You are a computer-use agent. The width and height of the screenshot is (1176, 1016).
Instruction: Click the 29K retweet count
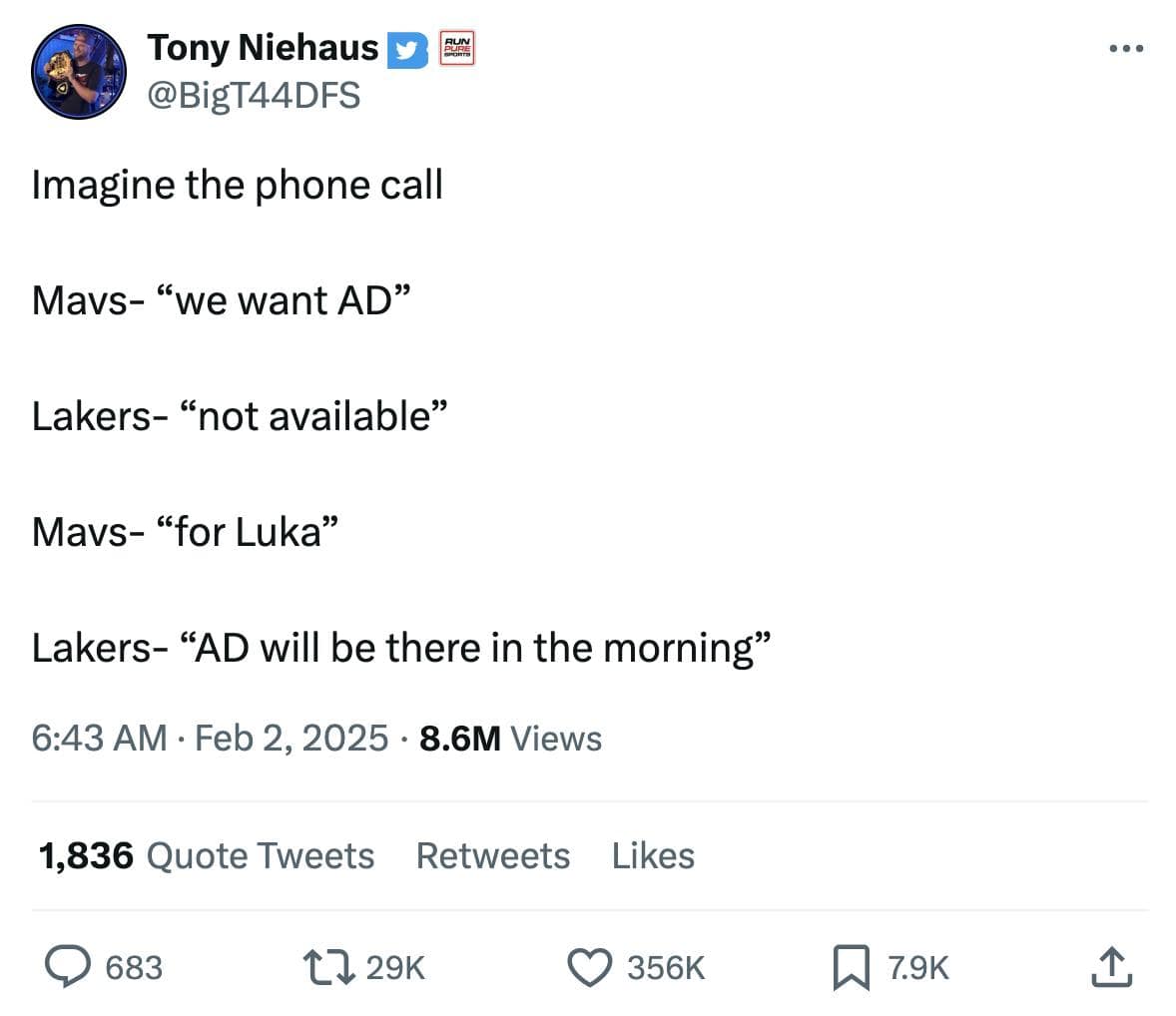[395, 966]
